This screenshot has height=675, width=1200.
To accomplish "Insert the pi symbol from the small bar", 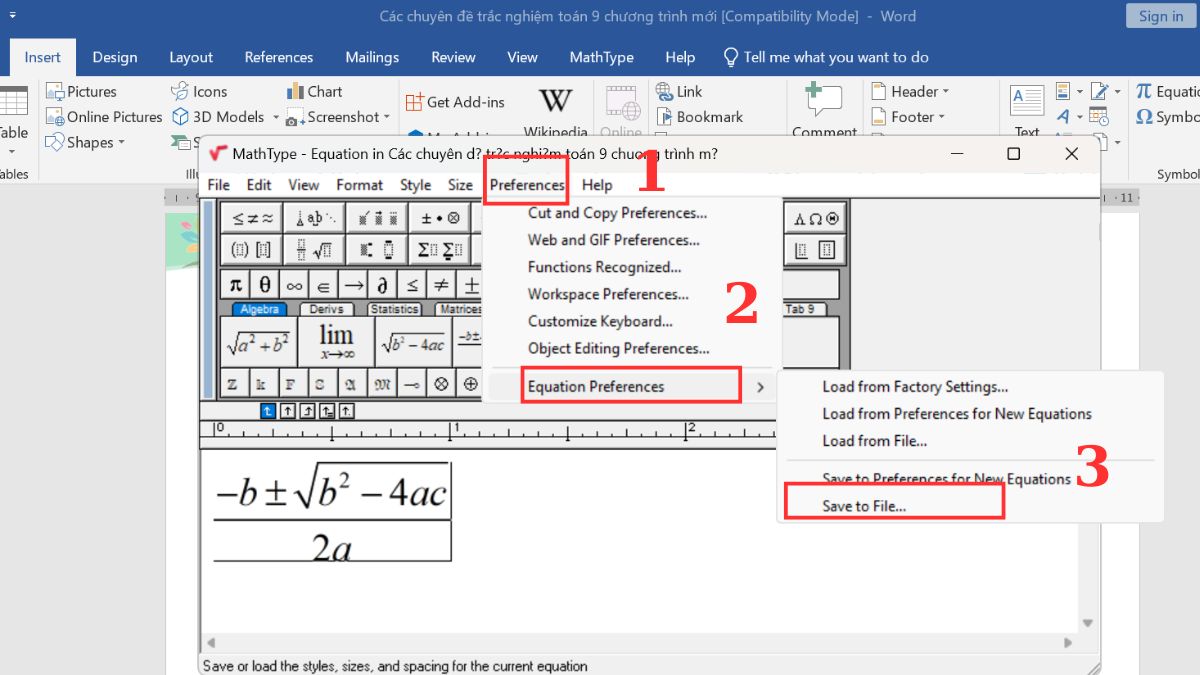I will (235, 284).
